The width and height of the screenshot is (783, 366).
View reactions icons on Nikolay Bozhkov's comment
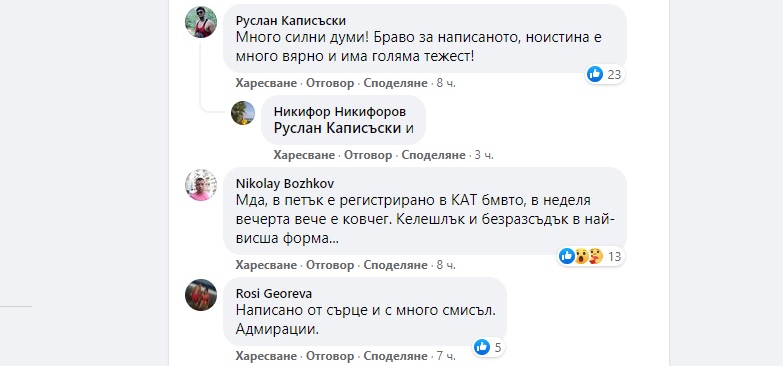point(581,256)
